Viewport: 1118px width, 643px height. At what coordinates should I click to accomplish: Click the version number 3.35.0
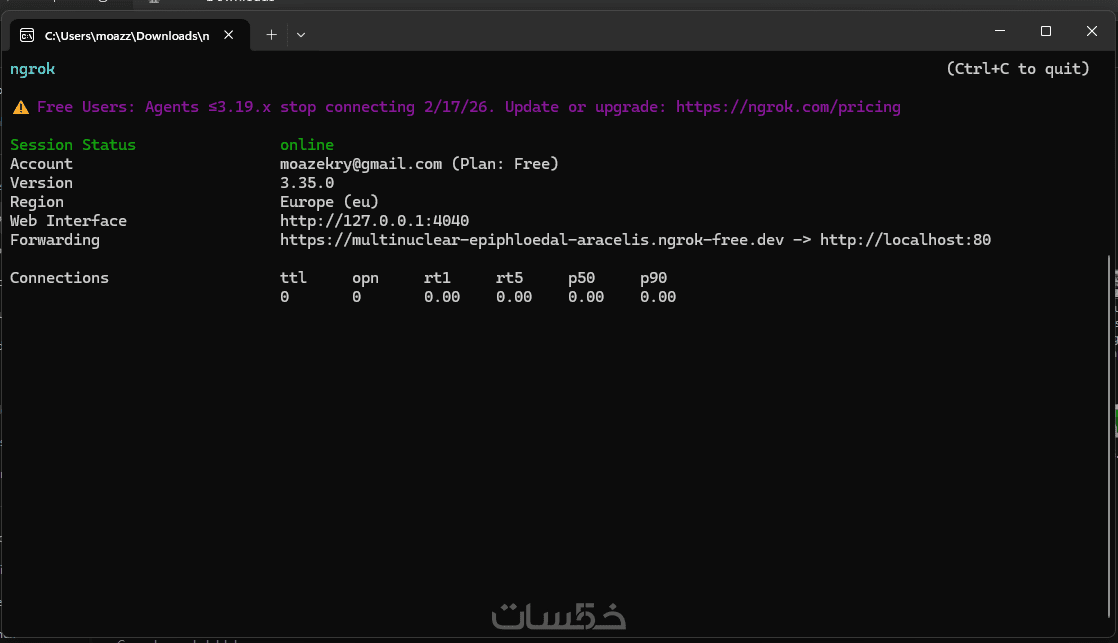click(x=307, y=183)
